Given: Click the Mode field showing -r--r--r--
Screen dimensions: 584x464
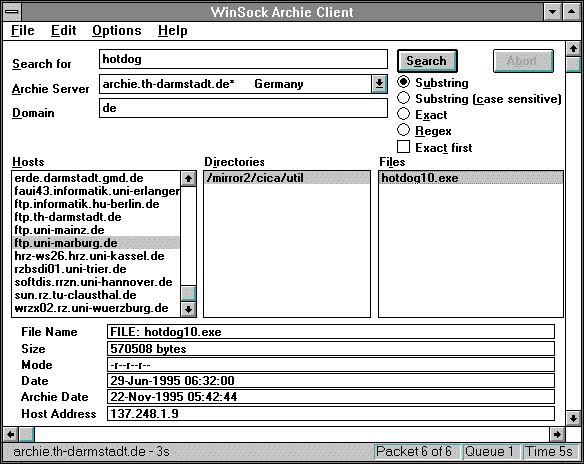Looking at the screenshot, I should pyautogui.click(x=331, y=365).
